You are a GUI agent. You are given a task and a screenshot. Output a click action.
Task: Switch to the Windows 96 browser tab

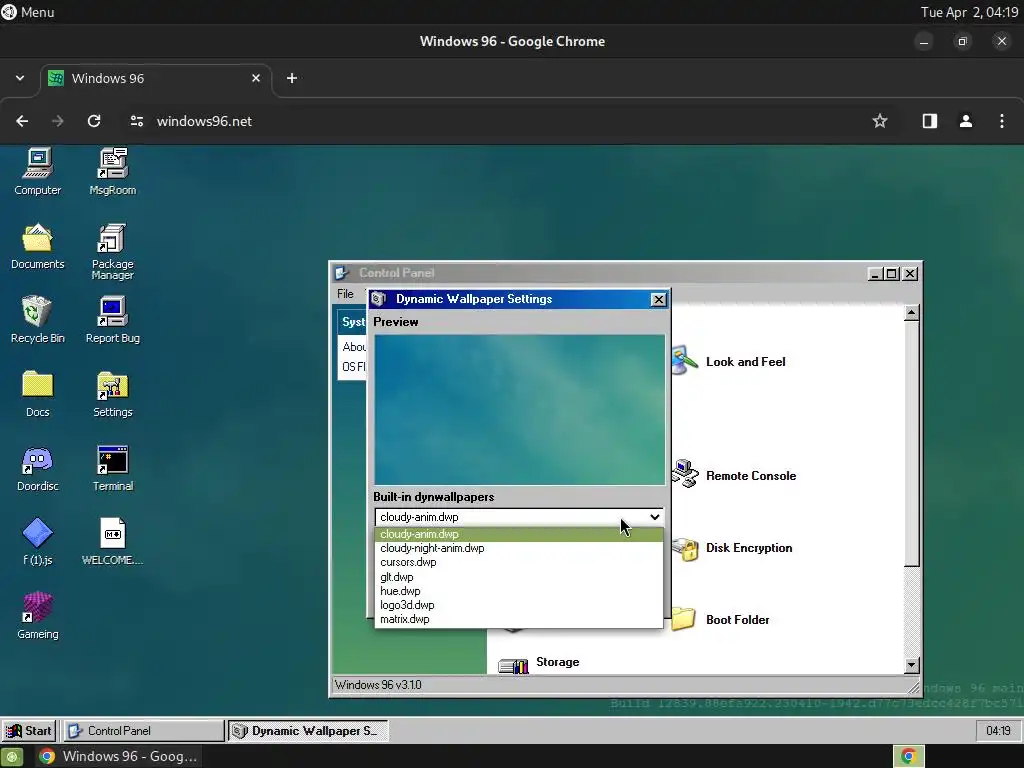157,78
